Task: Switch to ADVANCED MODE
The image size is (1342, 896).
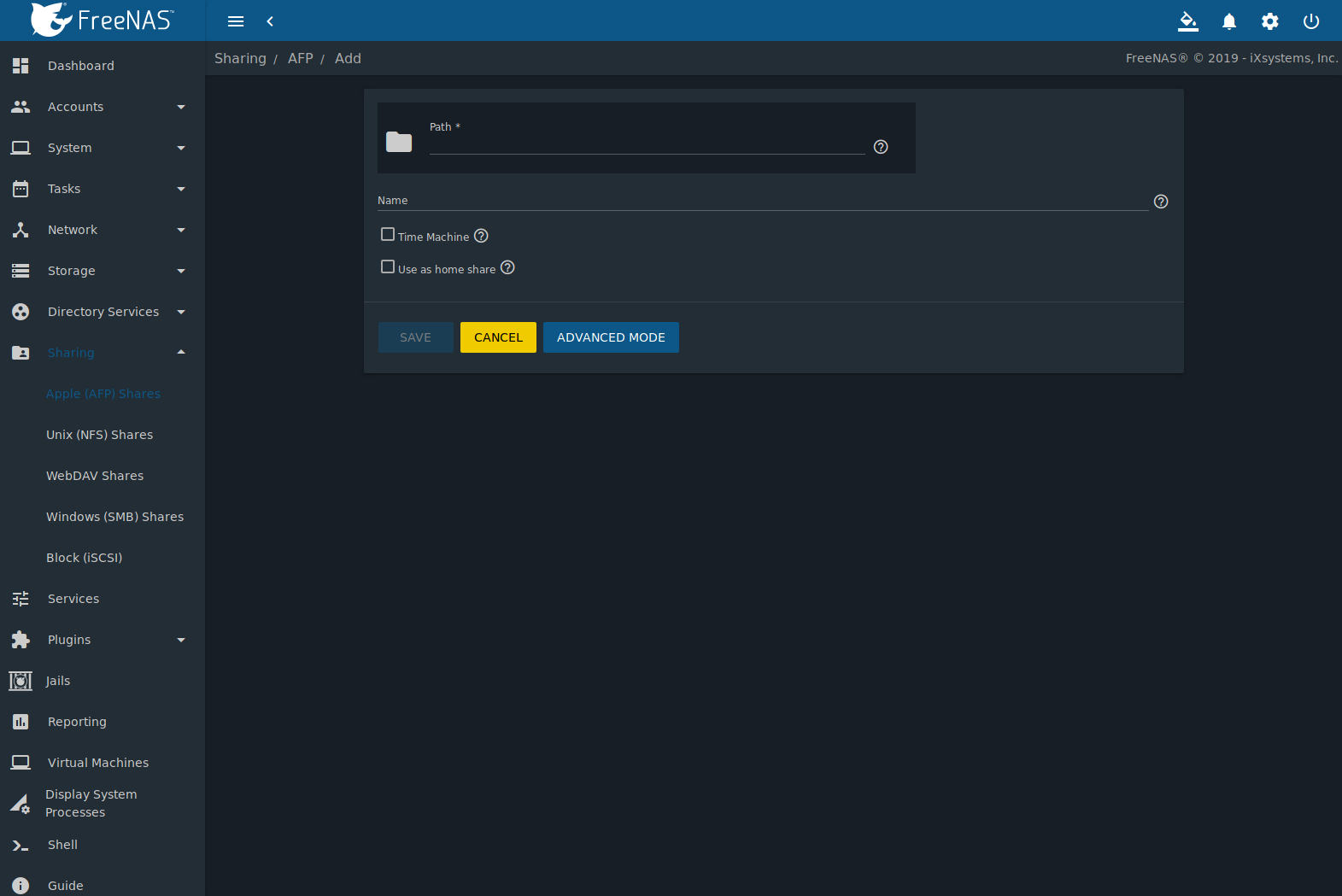Action: 611,337
